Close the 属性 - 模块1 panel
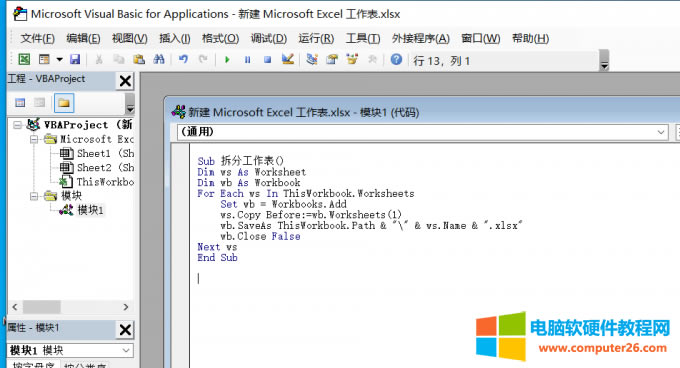Viewport: 680px width, 368px height. pos(125,330)
